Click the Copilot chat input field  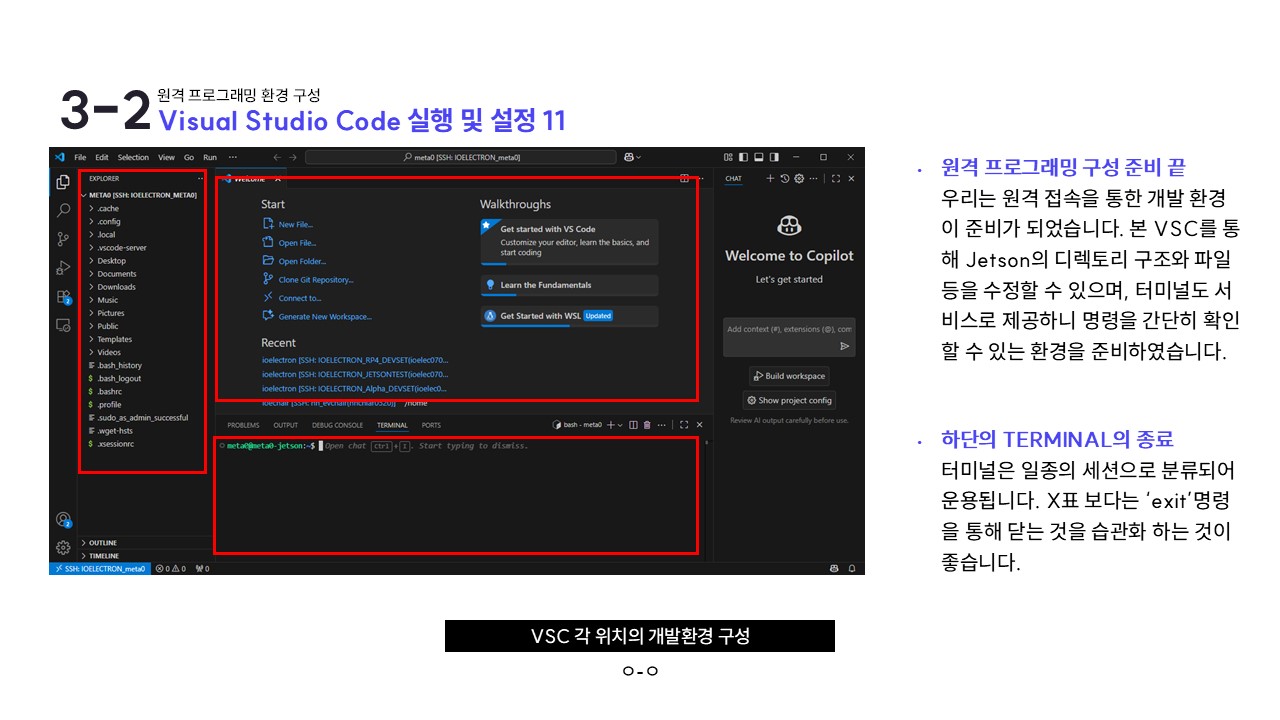[x=789, y=337]
